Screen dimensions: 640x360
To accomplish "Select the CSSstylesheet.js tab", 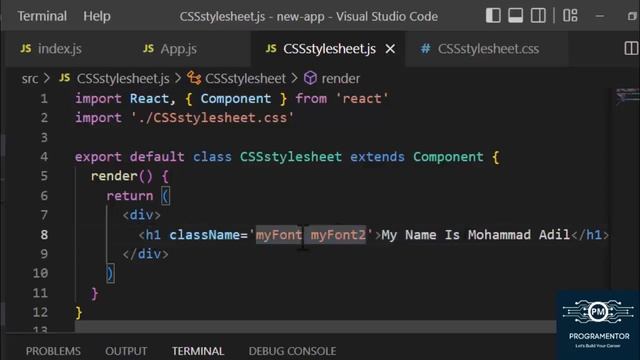I will (x=329, y=49).
